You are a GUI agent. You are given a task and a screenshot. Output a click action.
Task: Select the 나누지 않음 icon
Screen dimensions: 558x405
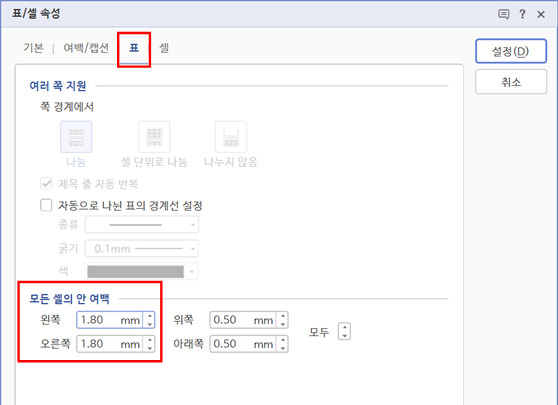pos(231,137)
